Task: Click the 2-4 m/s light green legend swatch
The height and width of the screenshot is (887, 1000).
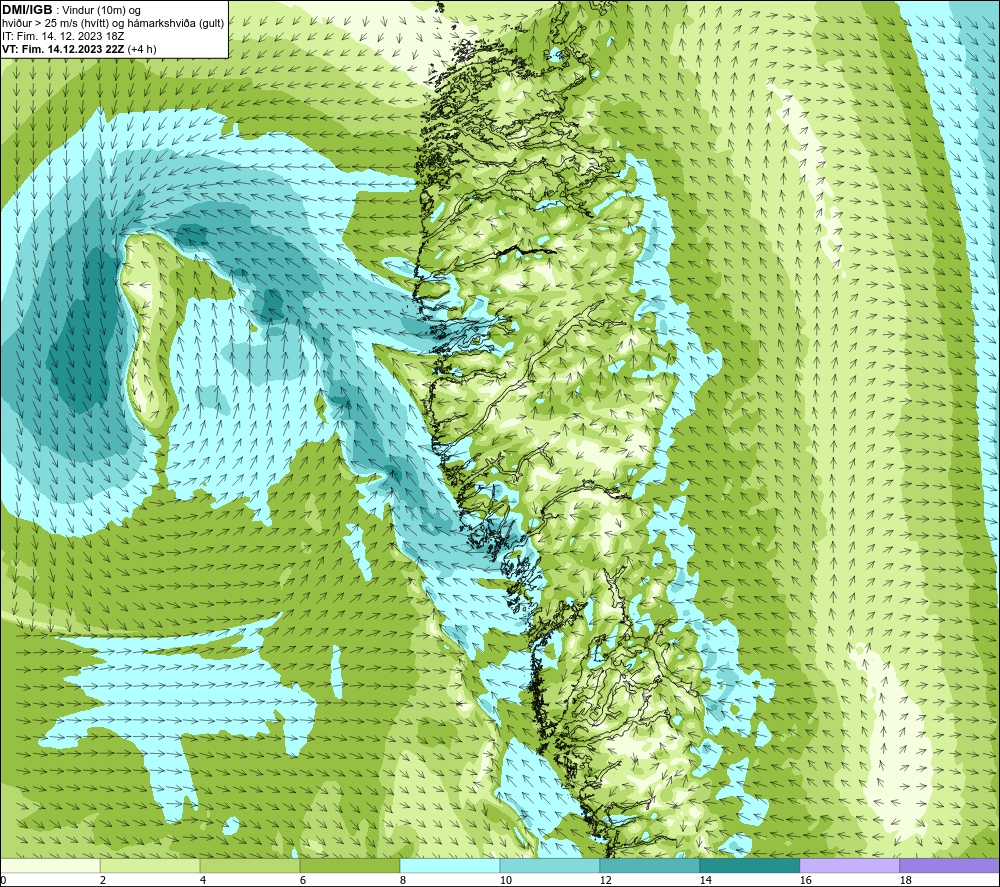Action: click(x=150, y=866)
